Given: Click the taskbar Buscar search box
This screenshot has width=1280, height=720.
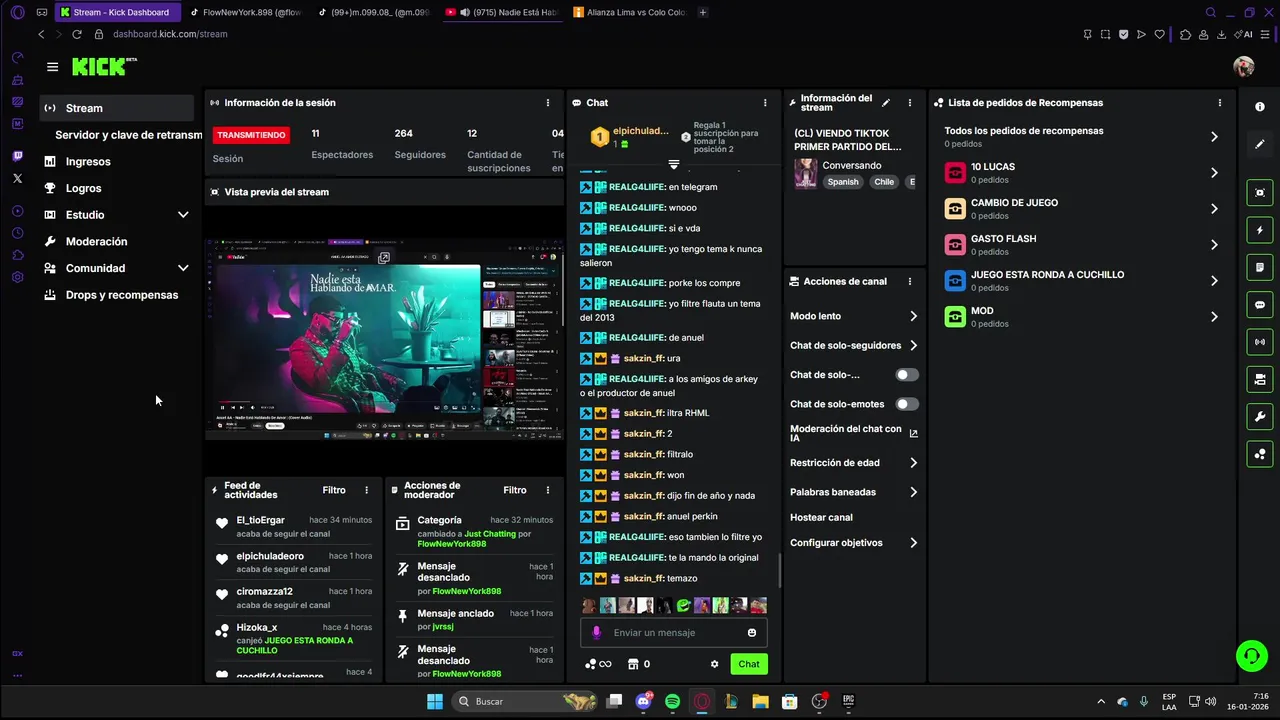Looking at the screenshot, I should pos(526,701).
